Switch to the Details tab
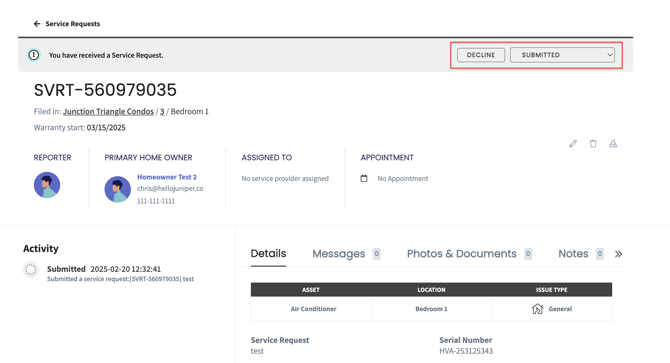The image size is (670, 363). [x=268, y=254]
